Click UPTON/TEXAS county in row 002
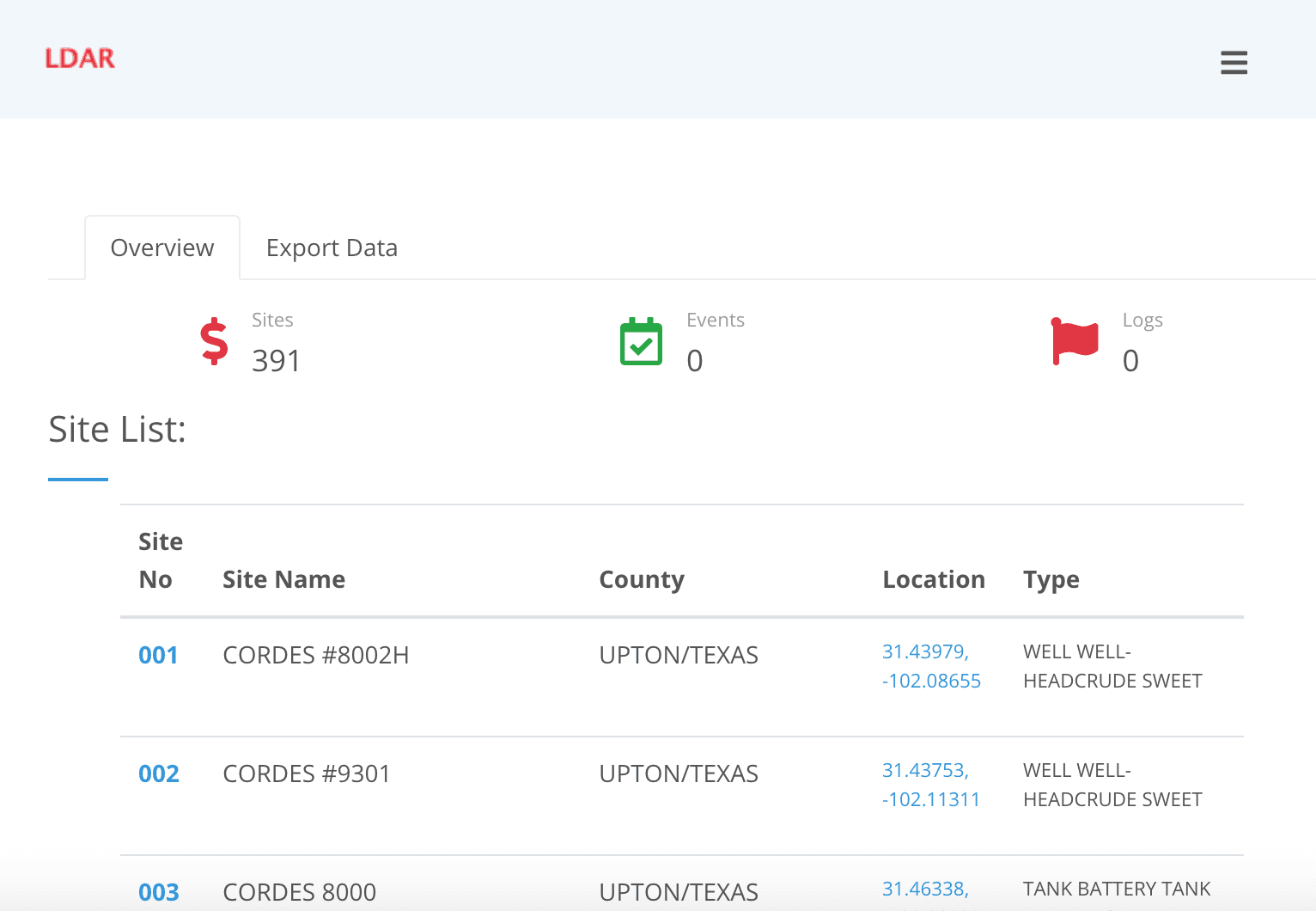Viewport: 1316px width, 911px height. (x=679, y=773)
